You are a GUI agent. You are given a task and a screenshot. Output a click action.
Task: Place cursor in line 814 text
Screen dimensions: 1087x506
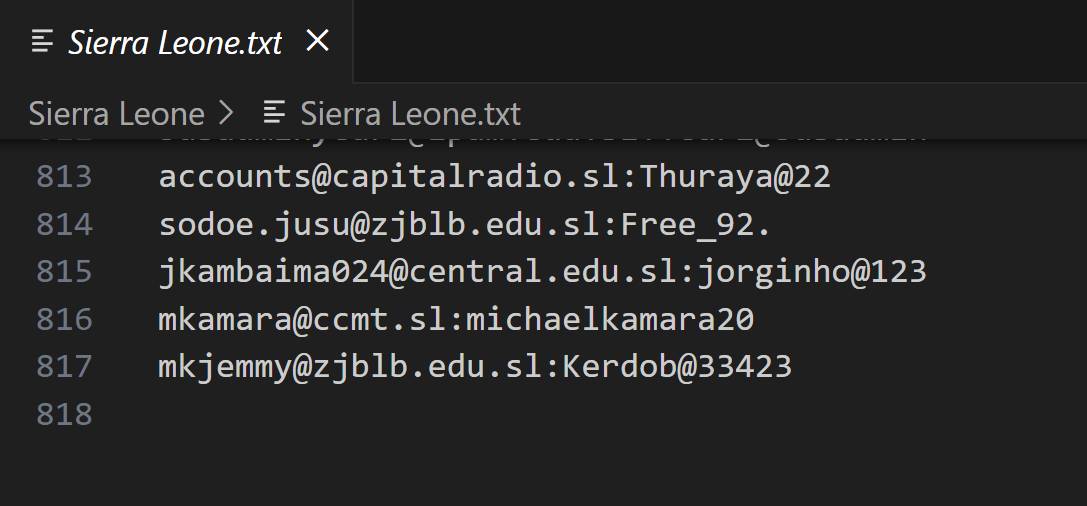(x=464, y=224)
